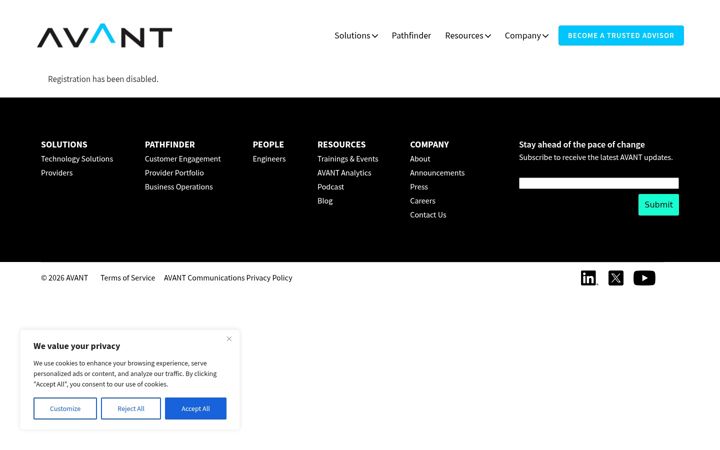
Task: Click Become a Trusted Advisor button
Action: tap(621, 35)
